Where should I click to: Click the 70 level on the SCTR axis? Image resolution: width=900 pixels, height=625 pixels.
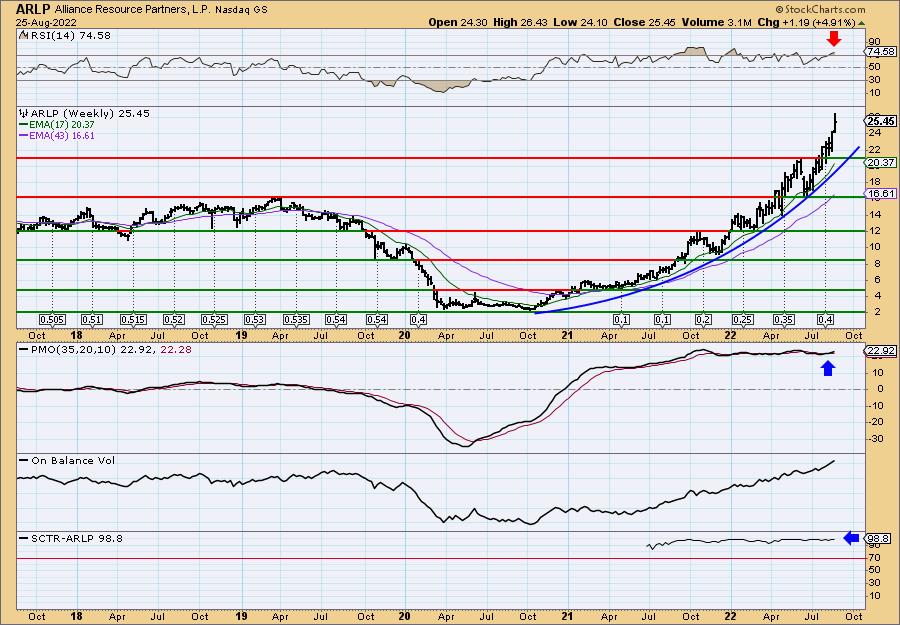874,557
